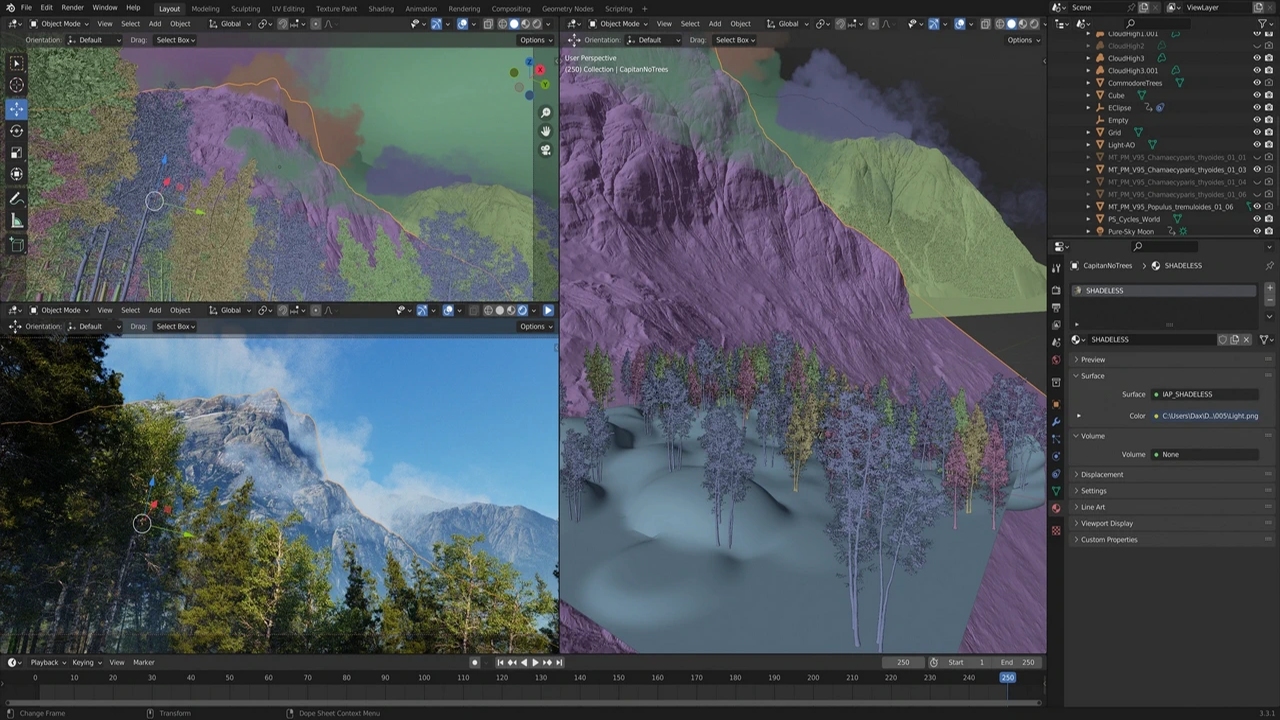
Task: Activate the Annotate pencil tool
Action: (x=17, y=199)
